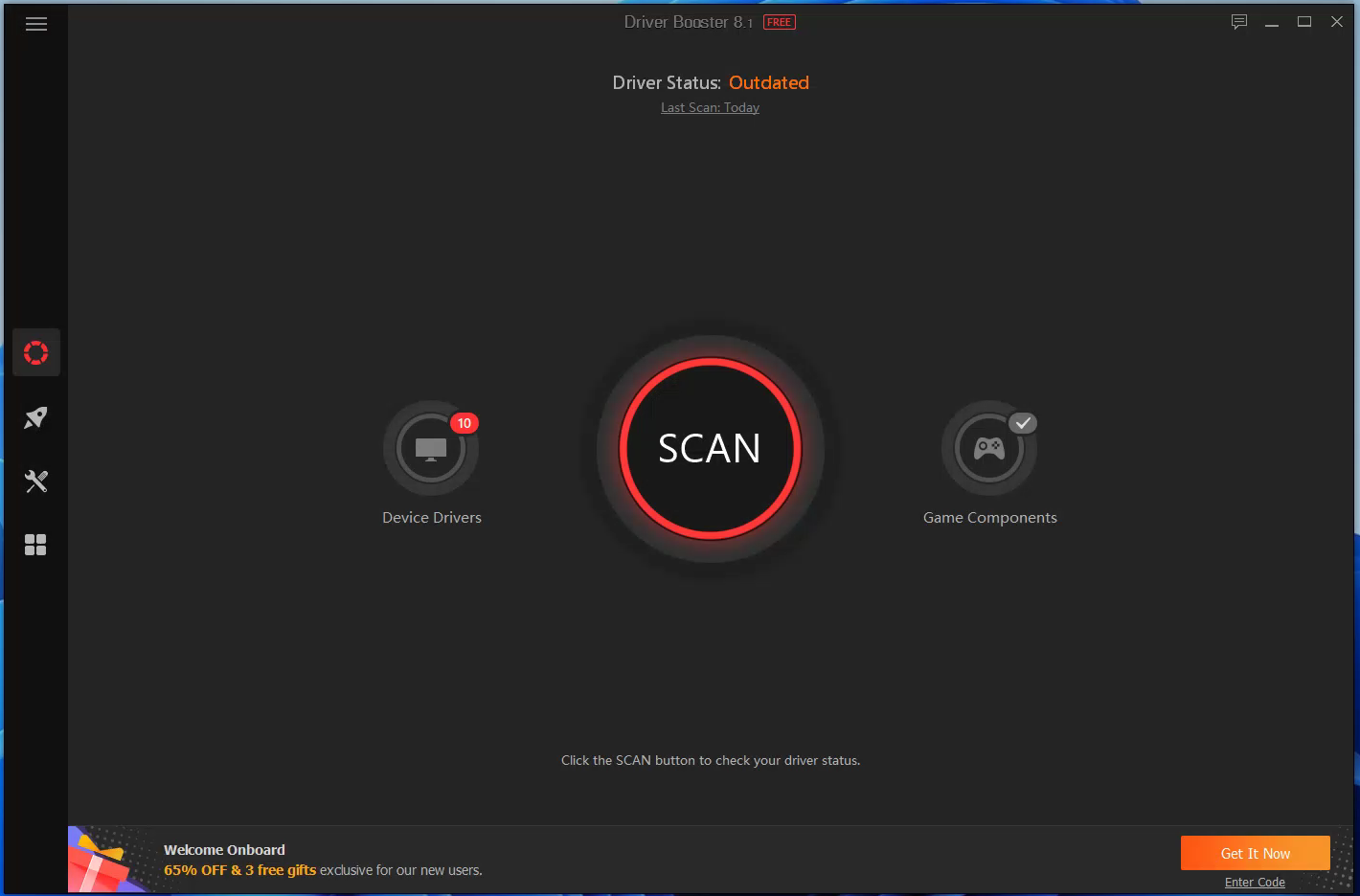Open the four-square Action Center icon

pos(36,545)
